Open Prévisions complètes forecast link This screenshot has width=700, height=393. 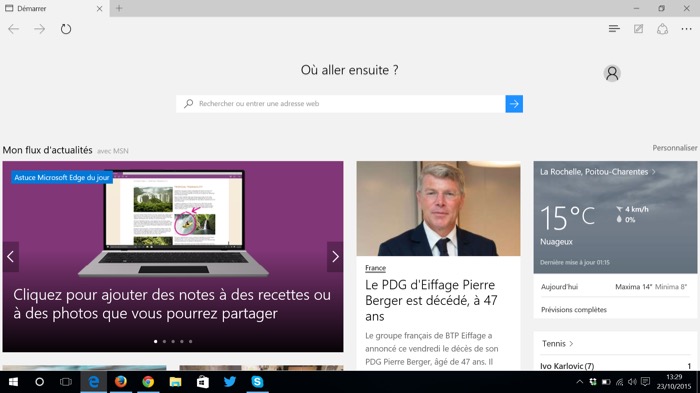click(x=574, y=309)
